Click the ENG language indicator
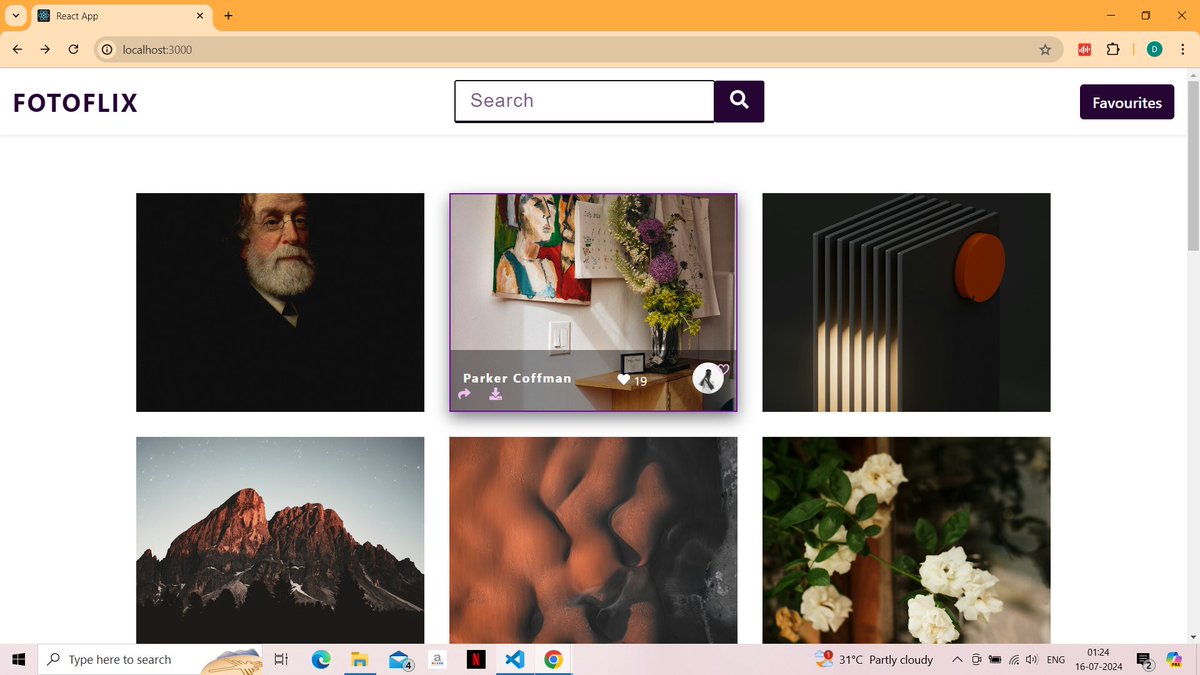 [x=1055, y=660]
